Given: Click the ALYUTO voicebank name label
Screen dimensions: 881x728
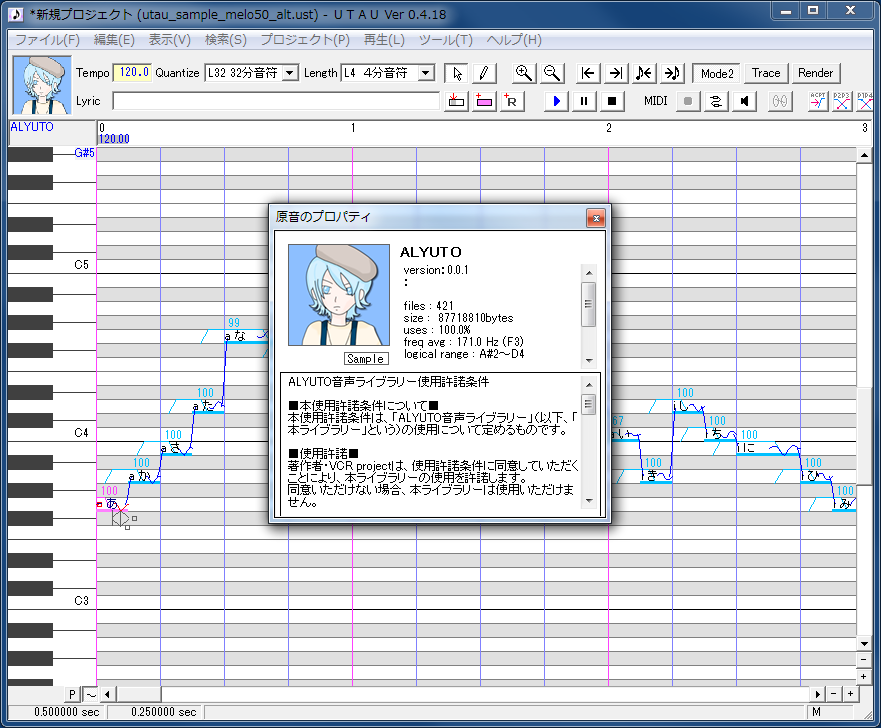Looking at the screenshot, I should pyautogui.click(x=32, y=127).
